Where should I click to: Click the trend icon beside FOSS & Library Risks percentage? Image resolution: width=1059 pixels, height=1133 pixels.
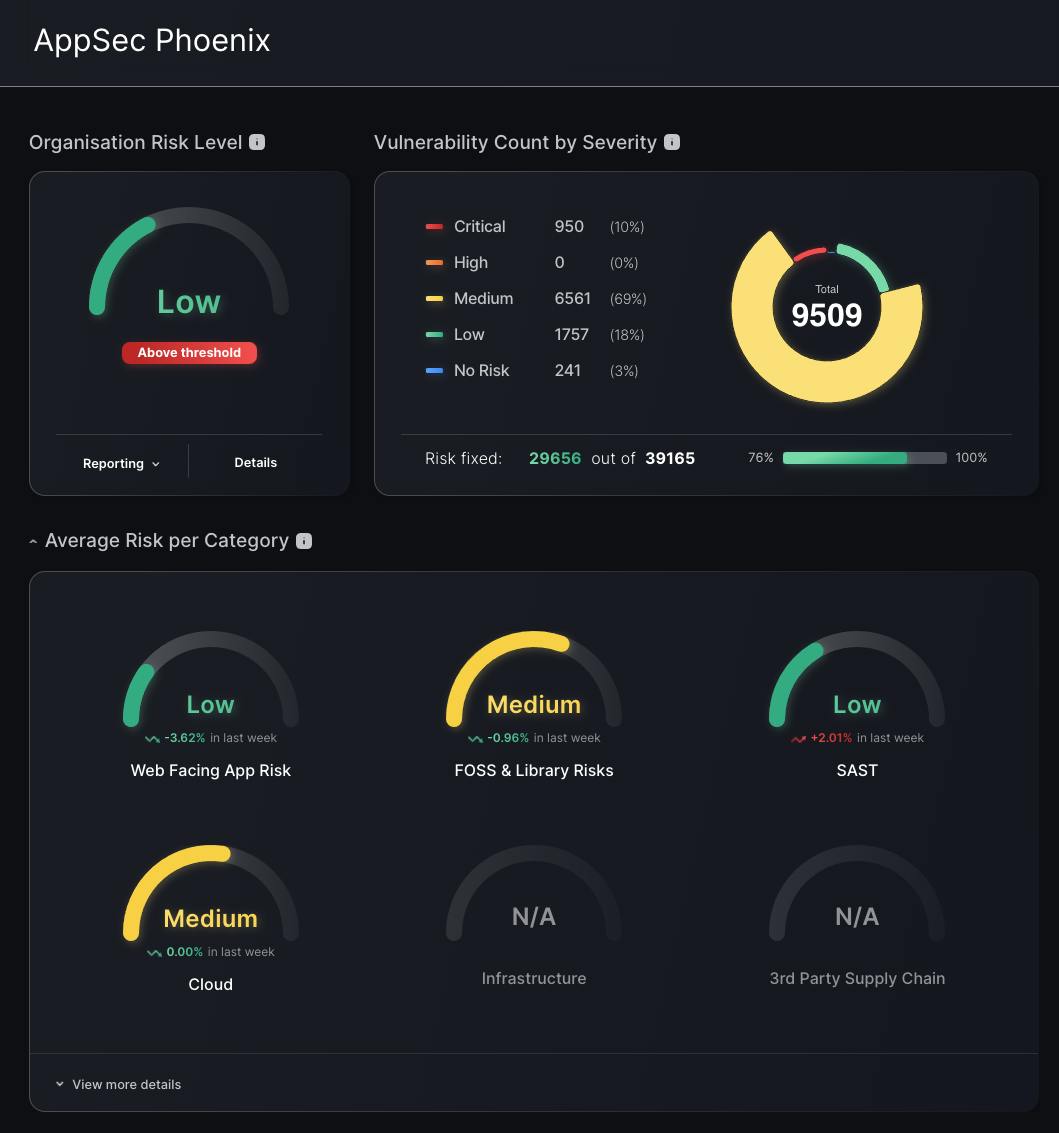click(x=475, y=738)
